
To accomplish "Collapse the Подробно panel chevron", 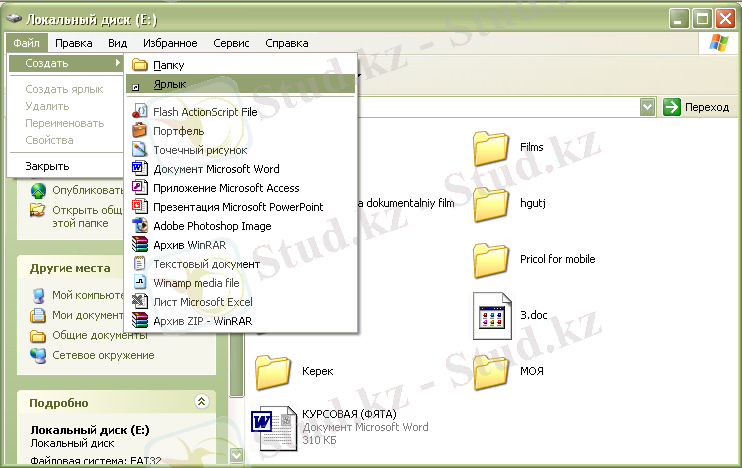I will click(x=201, y=401).
